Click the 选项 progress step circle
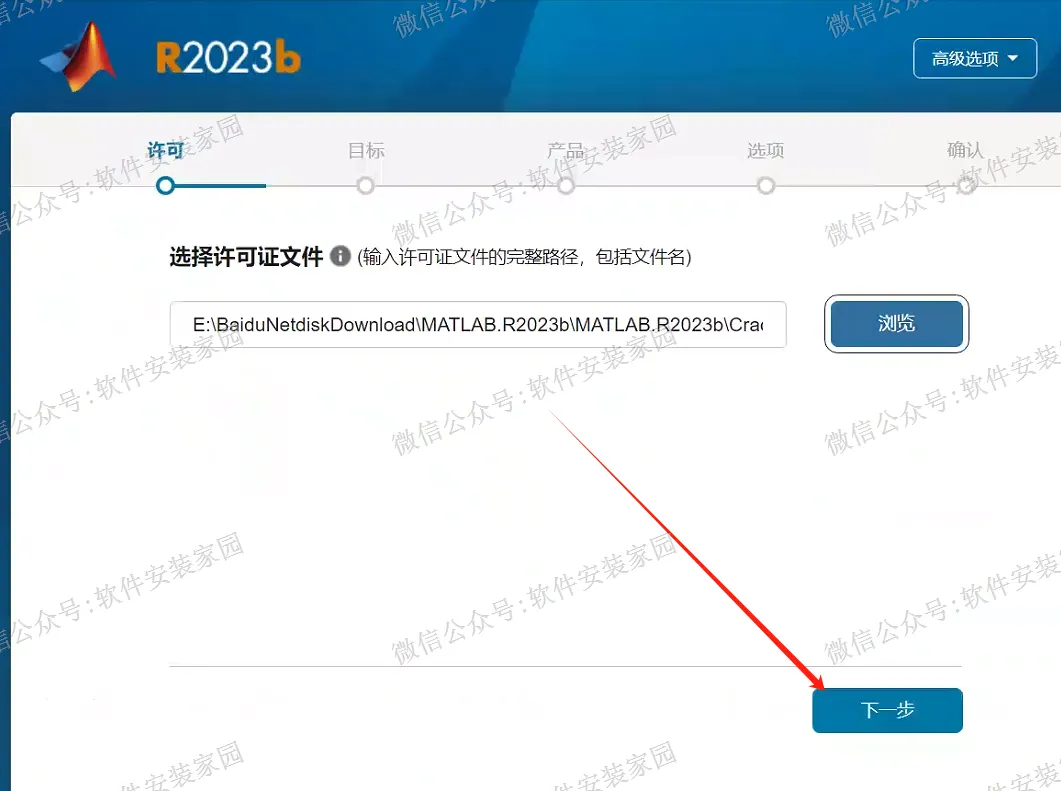 point(766,185)
